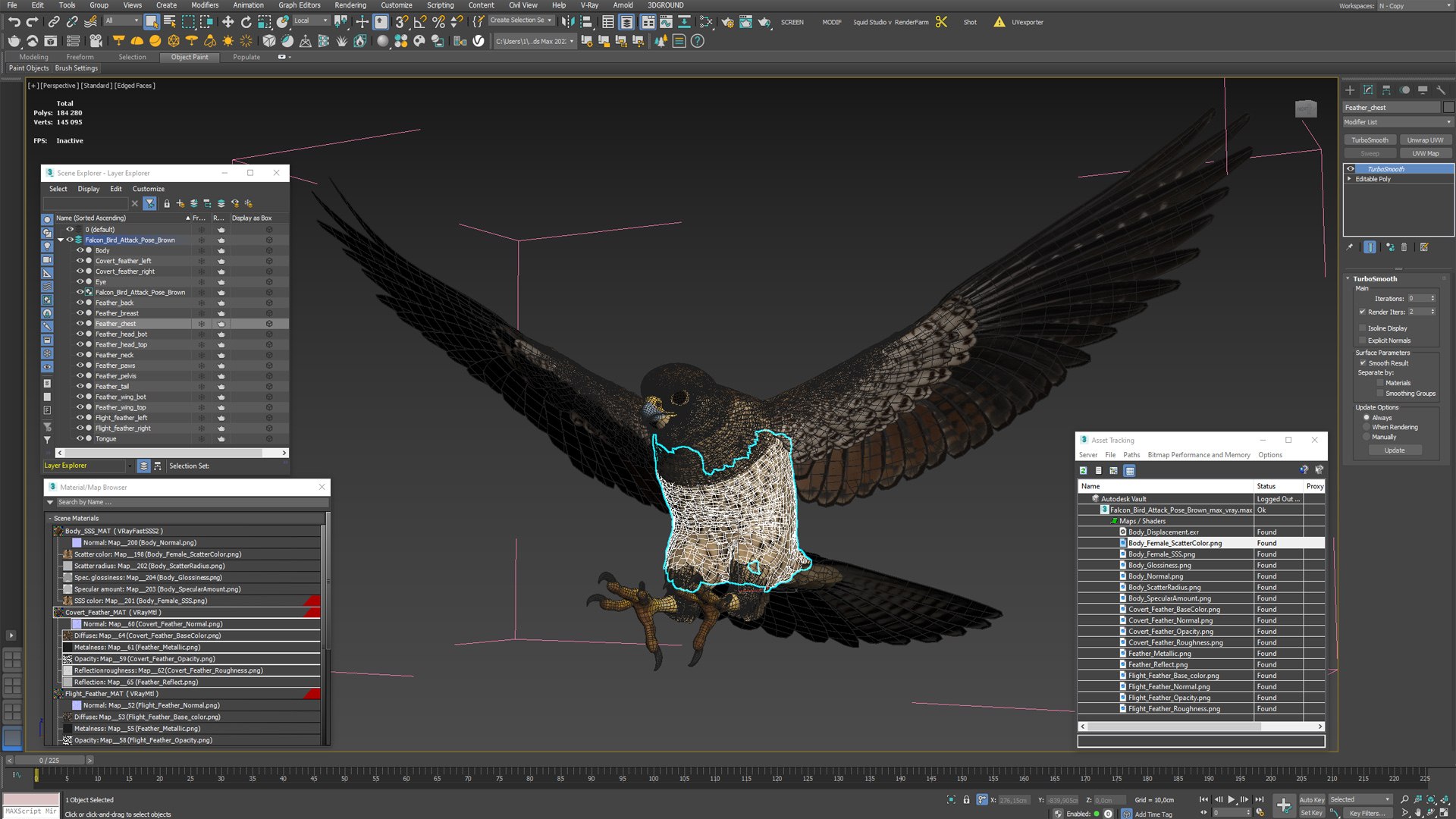Activate the Select and Move tool

click(x=227, y=22)
